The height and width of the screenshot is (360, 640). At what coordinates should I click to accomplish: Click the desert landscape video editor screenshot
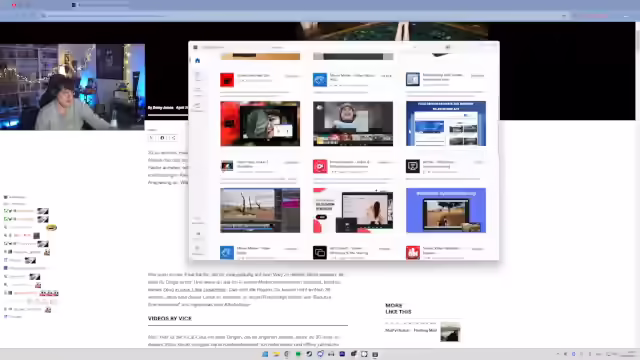[x=260, y=210]
